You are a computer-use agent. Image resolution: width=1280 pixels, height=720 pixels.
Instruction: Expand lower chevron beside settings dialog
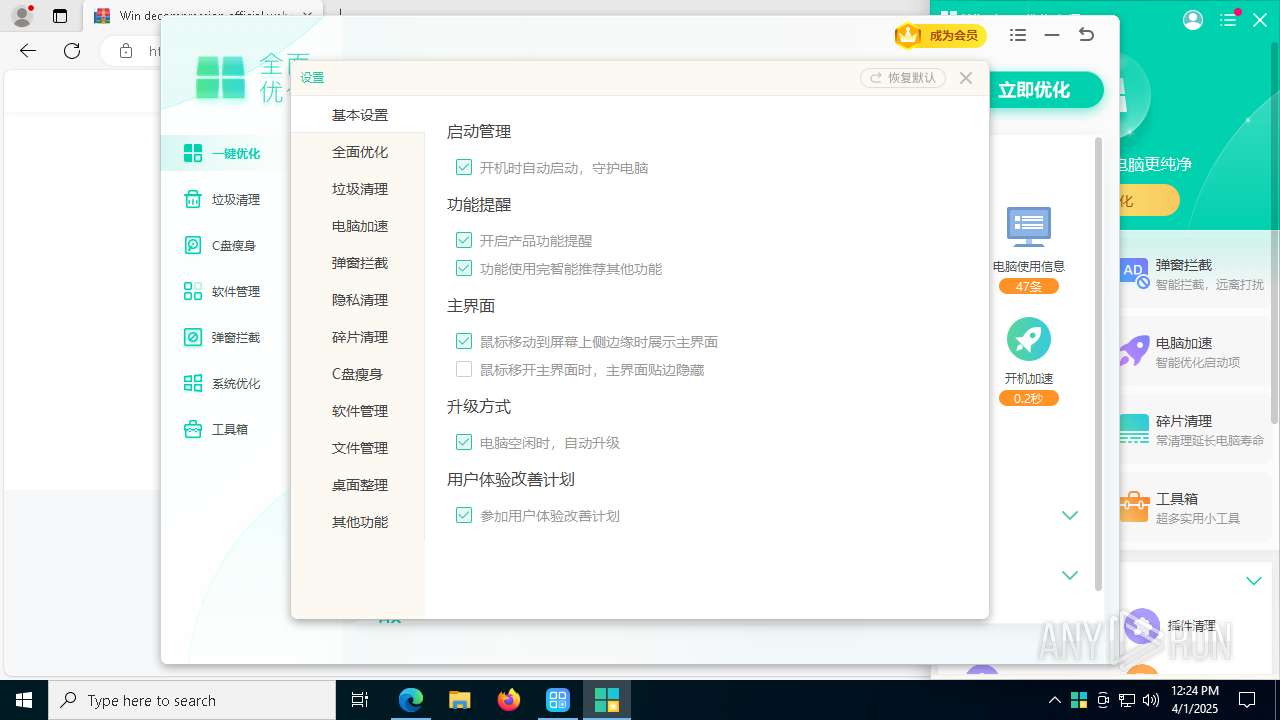[1070, 576]
